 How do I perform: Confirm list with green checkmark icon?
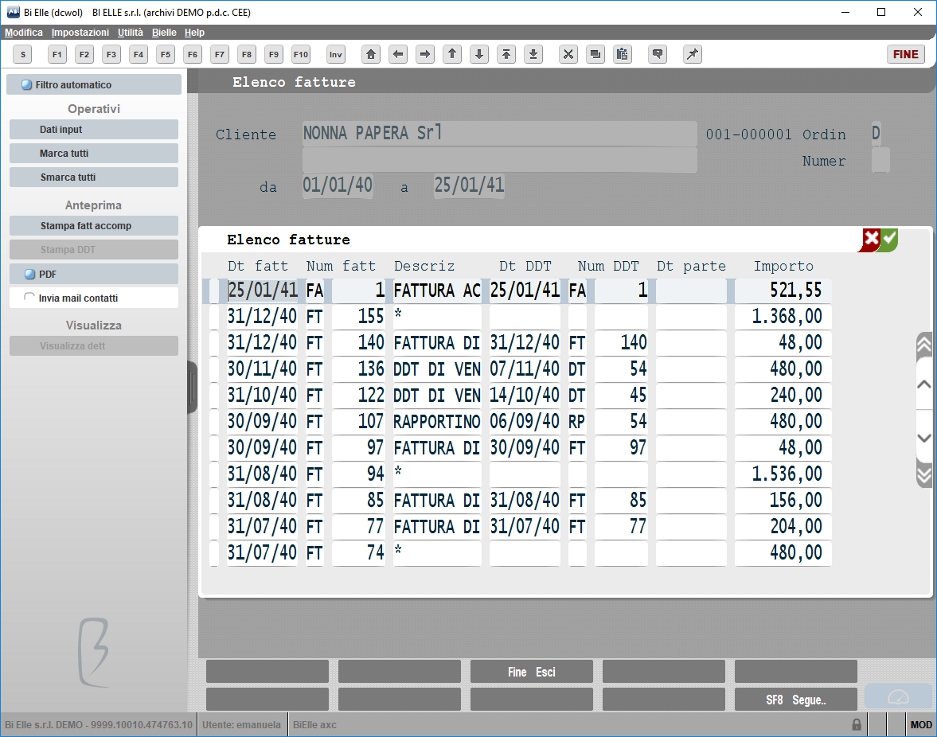point(890,240)
